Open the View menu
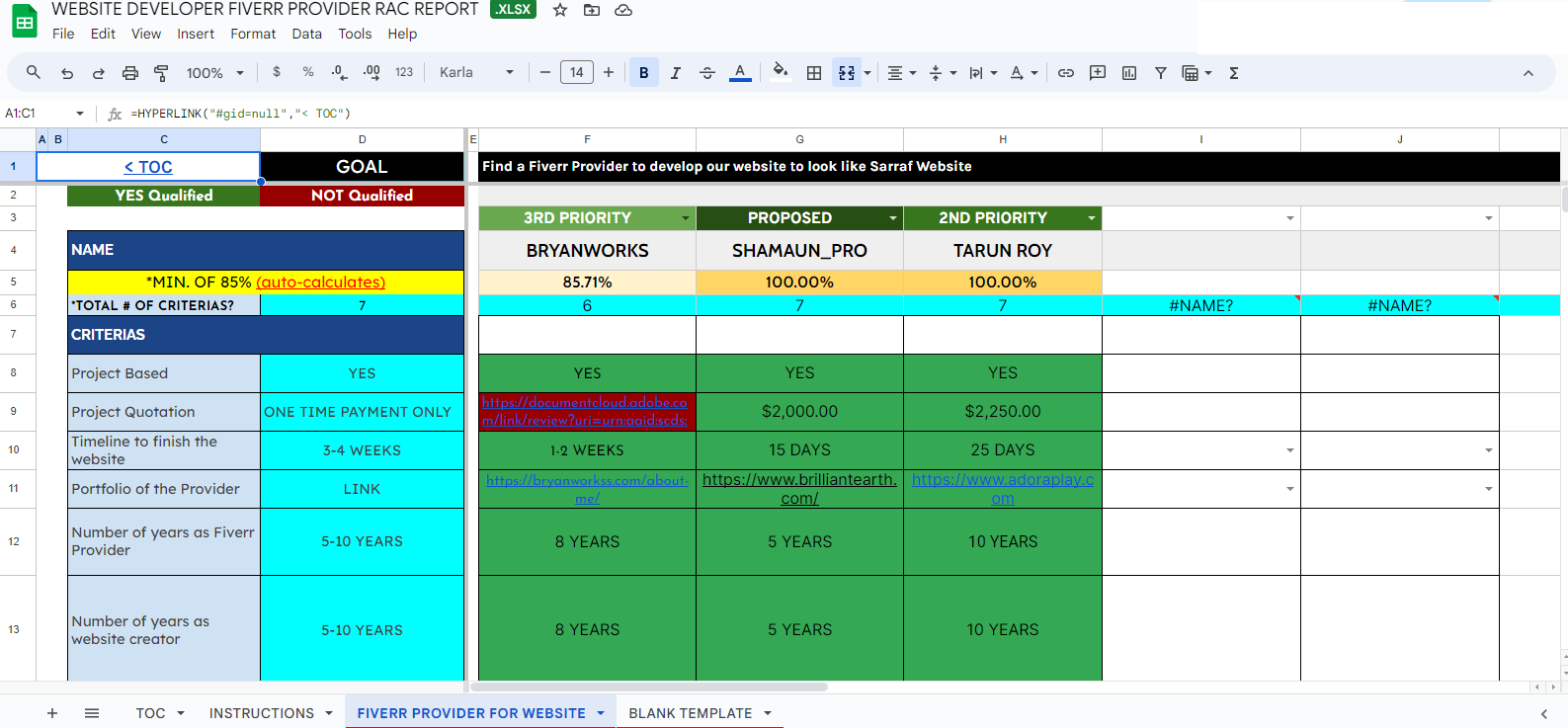This screenshot has width=1568, height=728. click(x=146, y=34)
